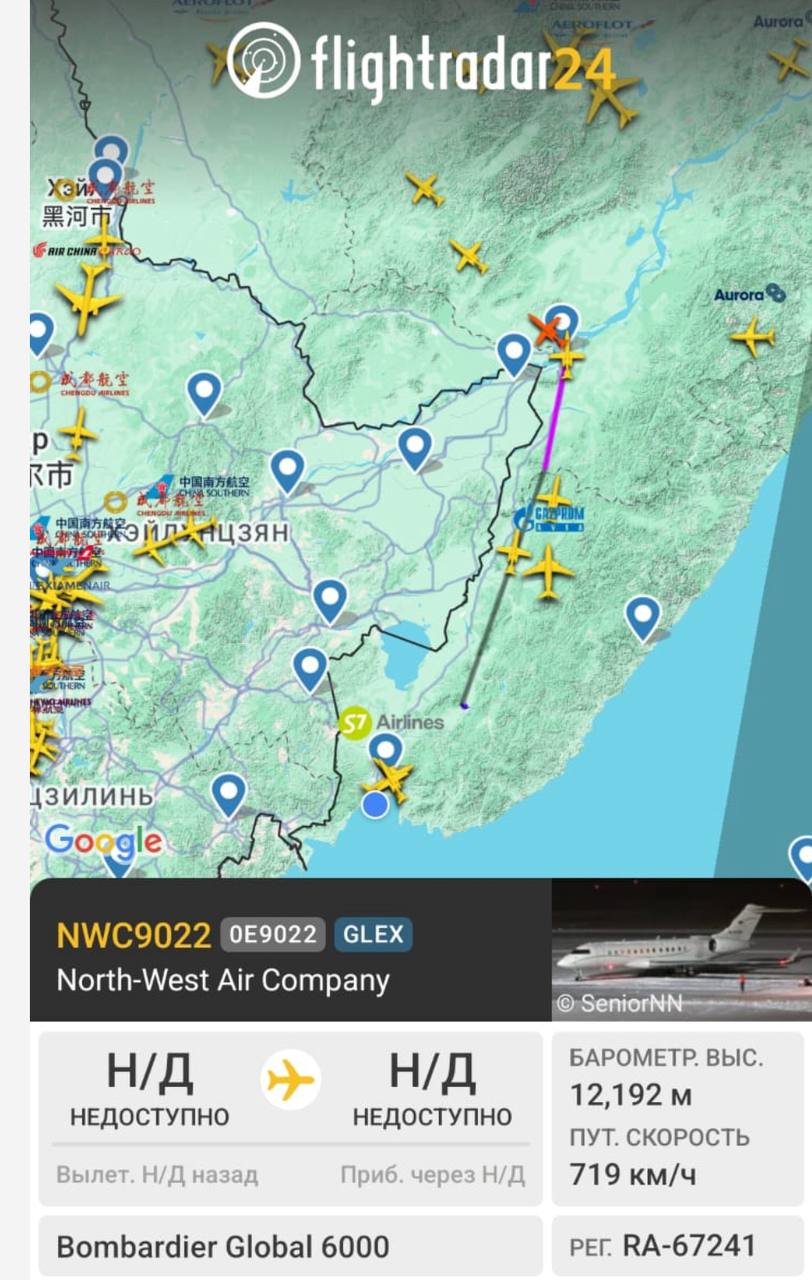
Task: Tap the Aurora flight's plane icon
Action: coord(753,336)
